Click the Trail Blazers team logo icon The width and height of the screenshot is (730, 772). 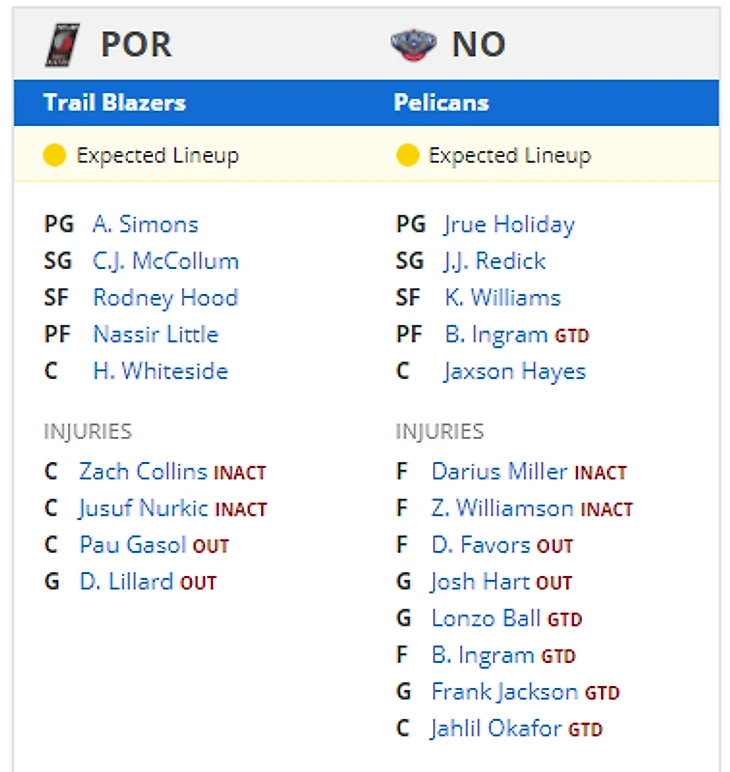pos(62,45)
